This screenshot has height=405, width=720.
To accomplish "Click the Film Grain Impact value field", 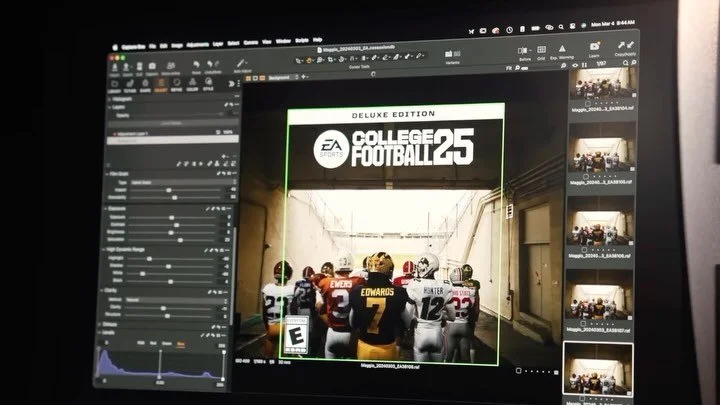I will [232, 189].
